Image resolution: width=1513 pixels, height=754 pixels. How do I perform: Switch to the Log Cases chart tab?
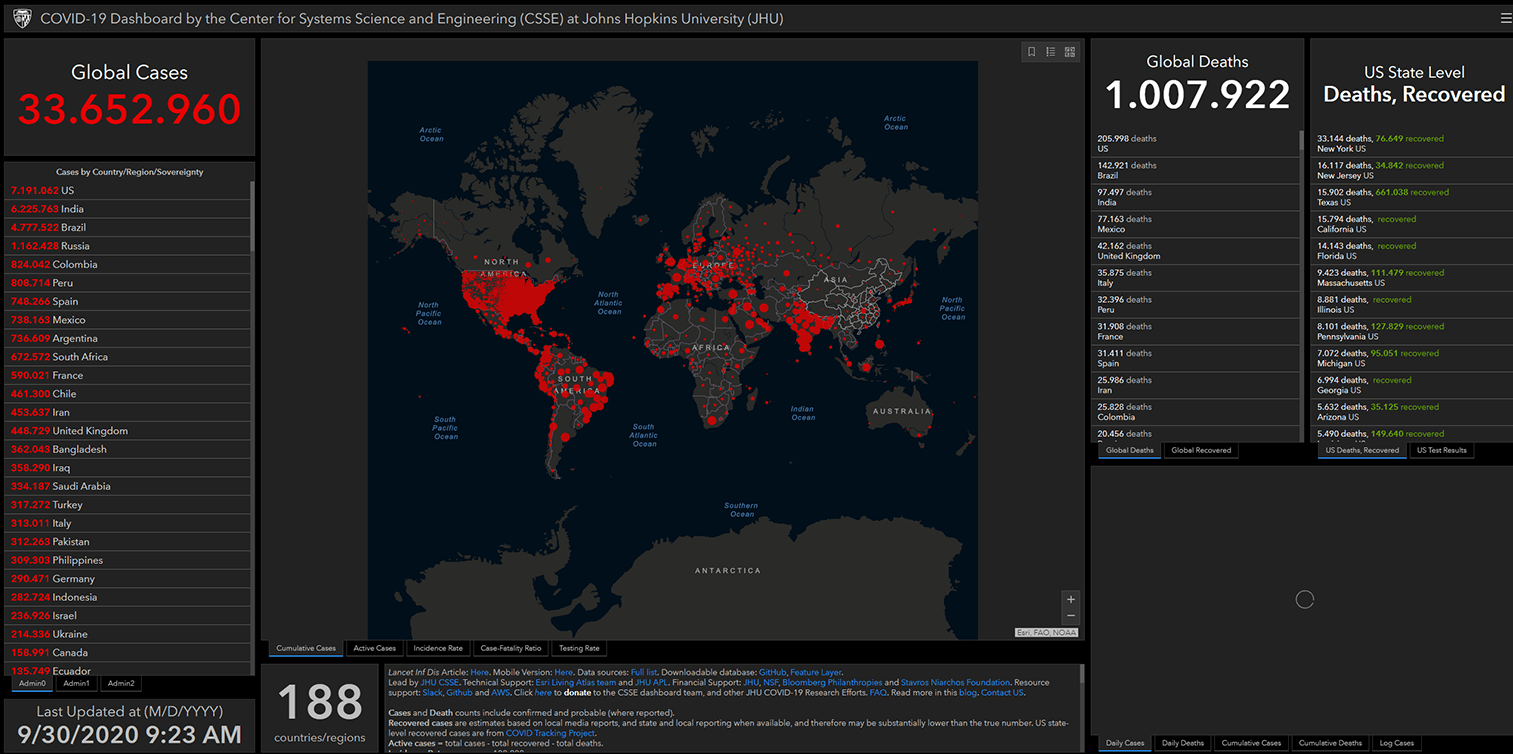click(x=1397, y=743)
